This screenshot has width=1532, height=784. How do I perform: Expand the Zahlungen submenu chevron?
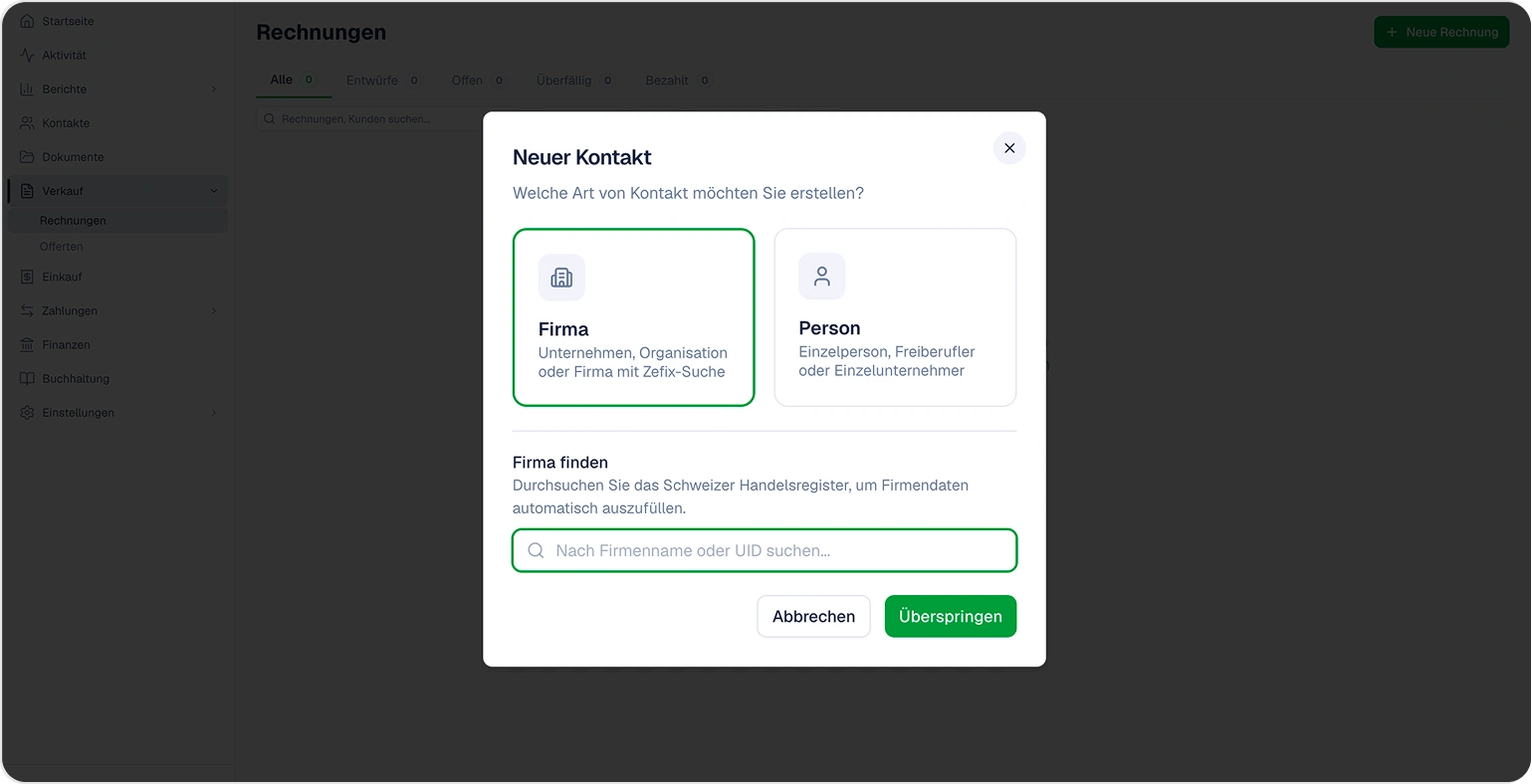point(213,310)
